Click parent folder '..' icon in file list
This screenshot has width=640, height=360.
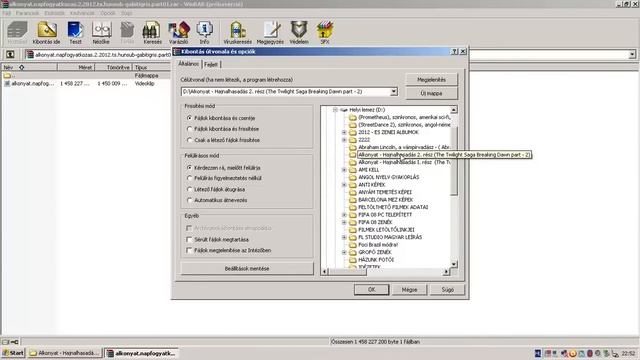point(7,76)
